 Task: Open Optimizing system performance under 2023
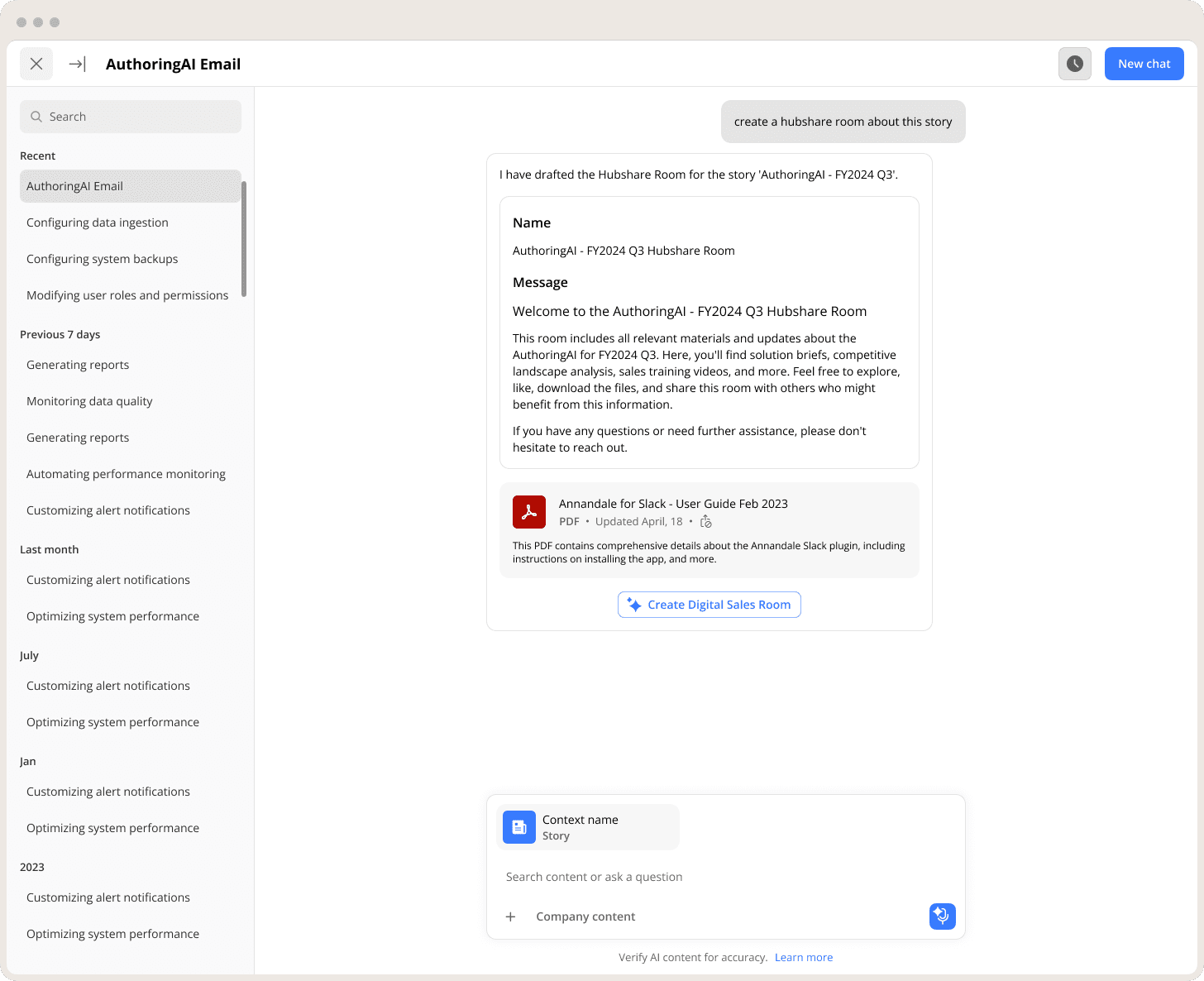click(x=131, y=934)
